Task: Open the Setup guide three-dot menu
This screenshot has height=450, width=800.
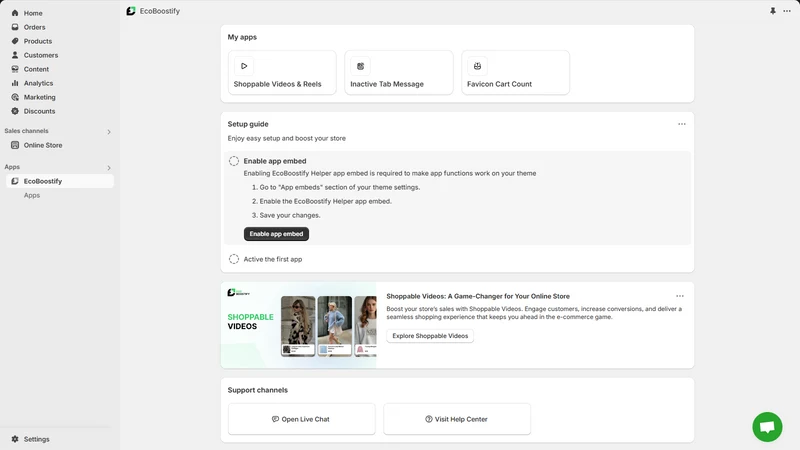Action: pos(682,124)
